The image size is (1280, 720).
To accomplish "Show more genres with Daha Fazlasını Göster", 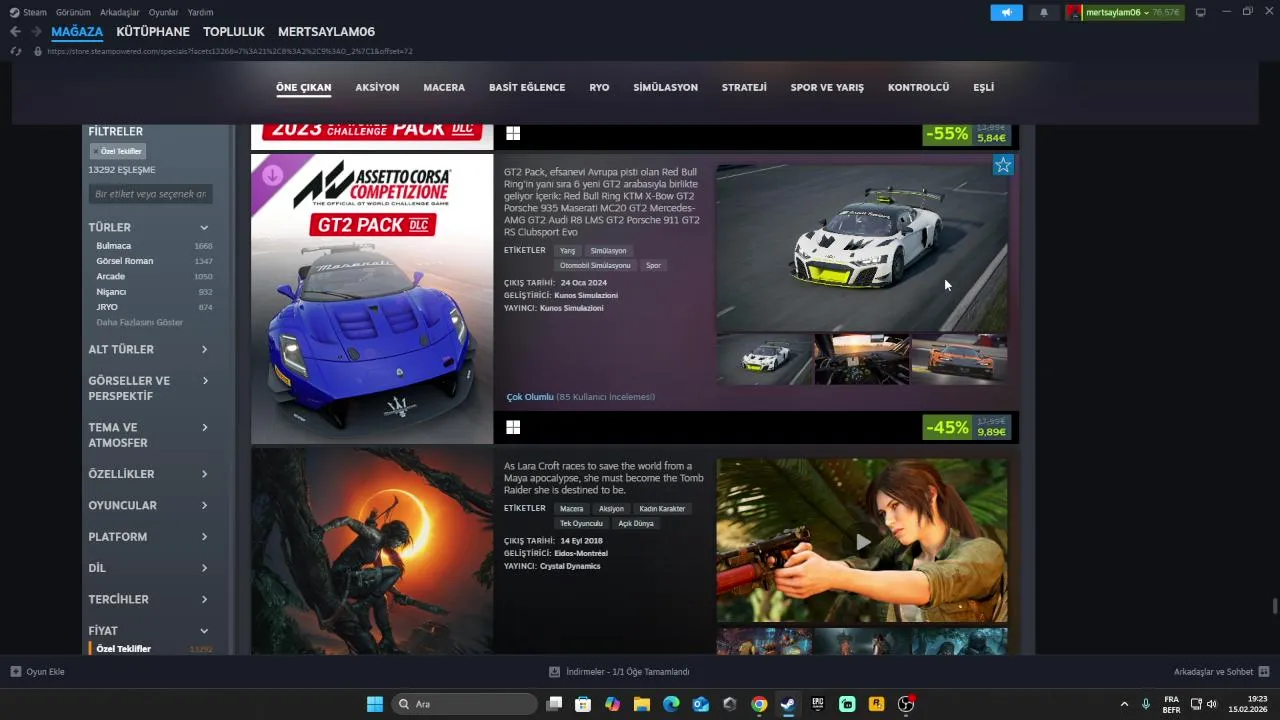I will click(139, 323).
